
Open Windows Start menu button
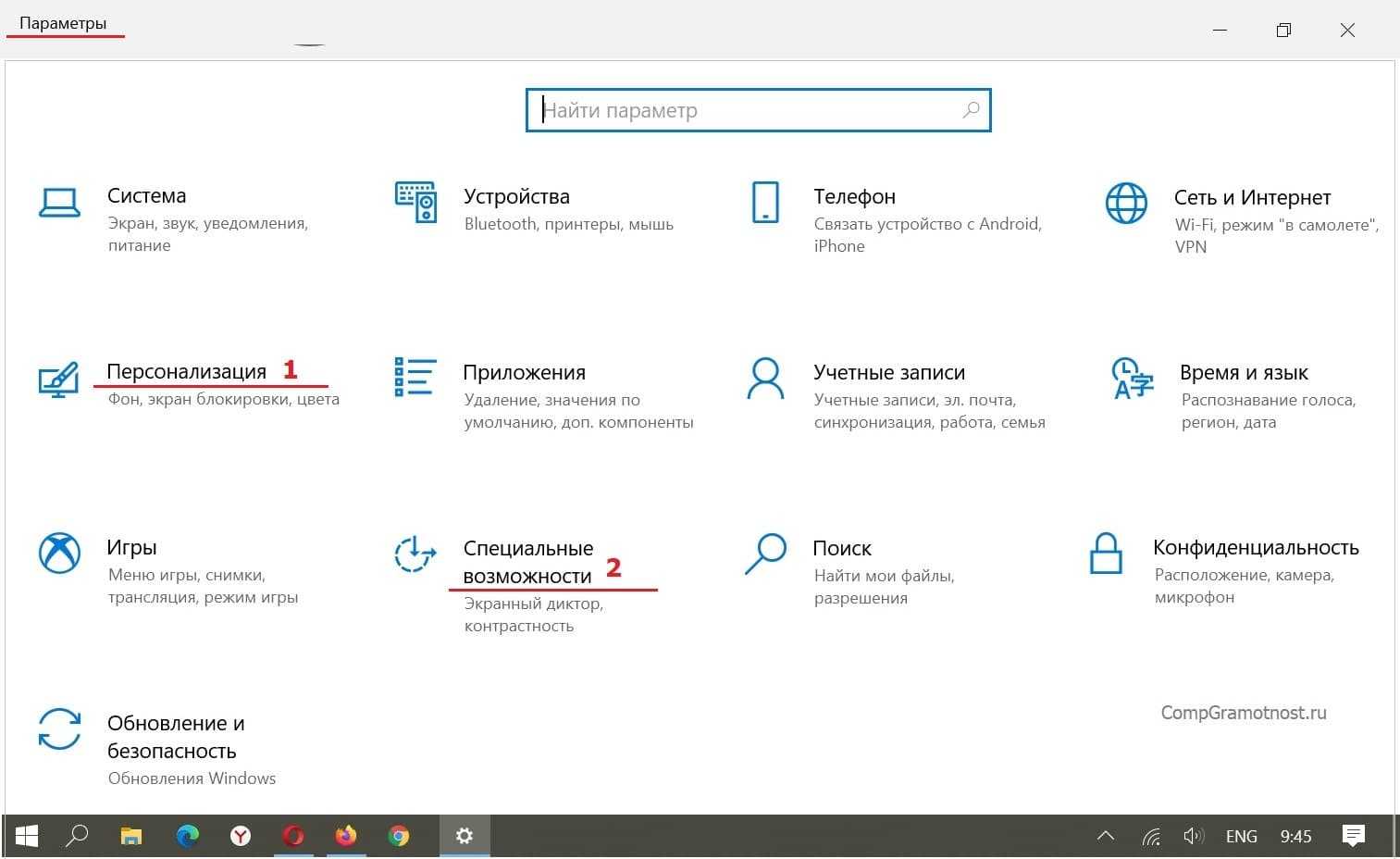[27, 836]
